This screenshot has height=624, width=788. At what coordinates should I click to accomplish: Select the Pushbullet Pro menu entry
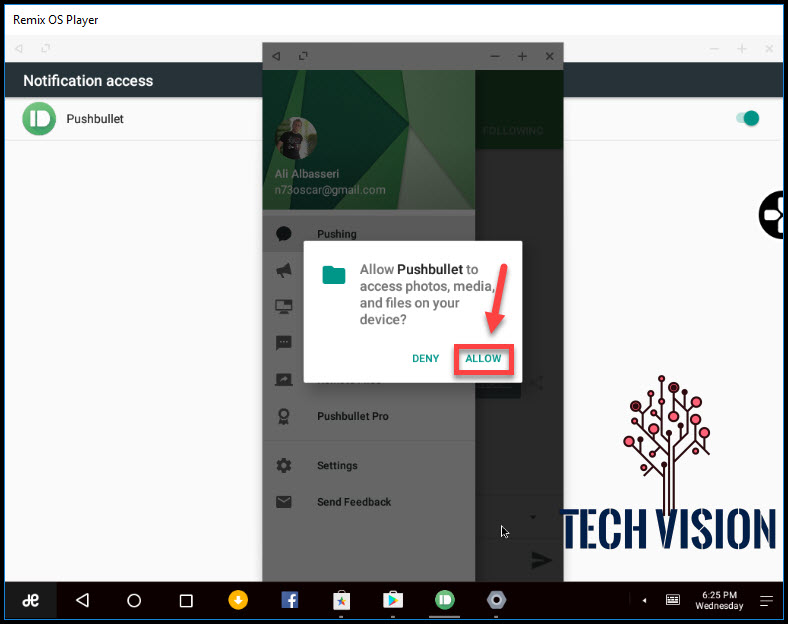368,416
